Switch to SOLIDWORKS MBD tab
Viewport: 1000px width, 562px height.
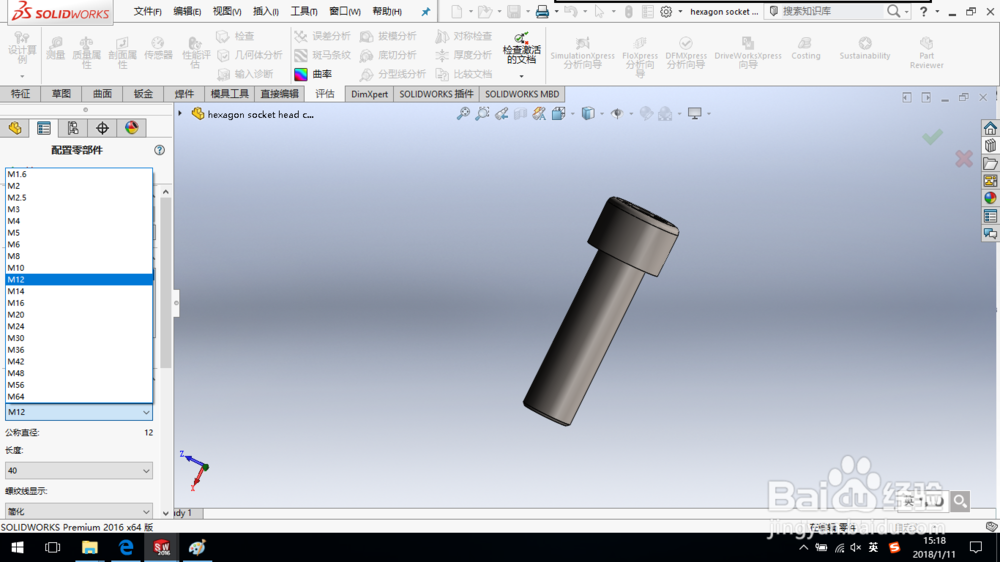click(522, 94)
